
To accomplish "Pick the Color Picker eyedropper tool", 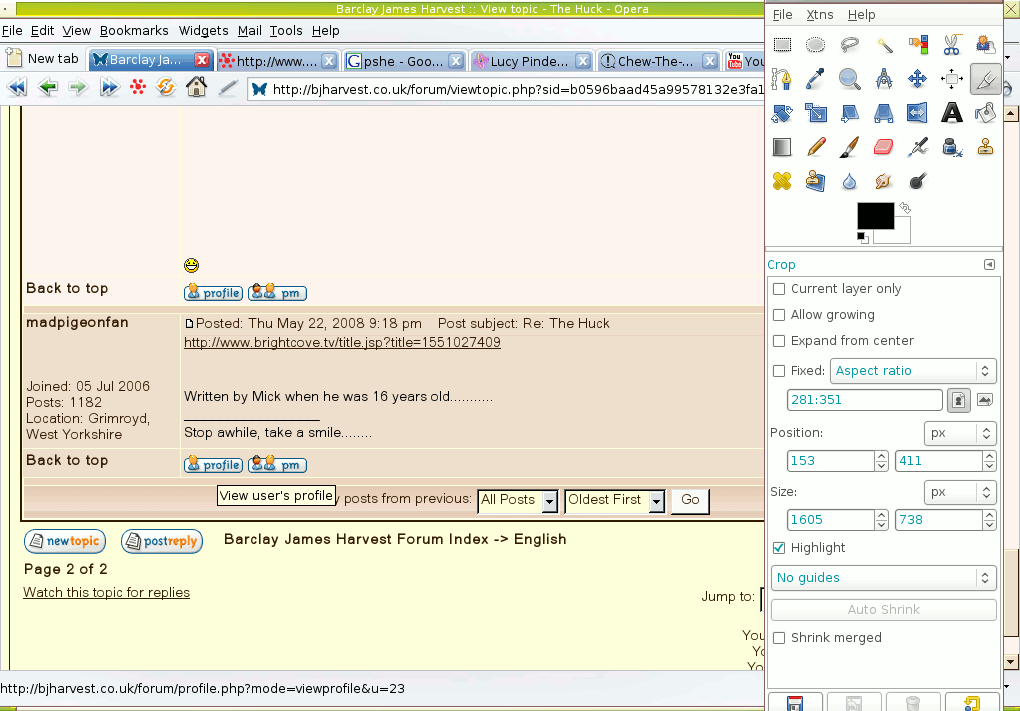I will (x=816, y=79).
